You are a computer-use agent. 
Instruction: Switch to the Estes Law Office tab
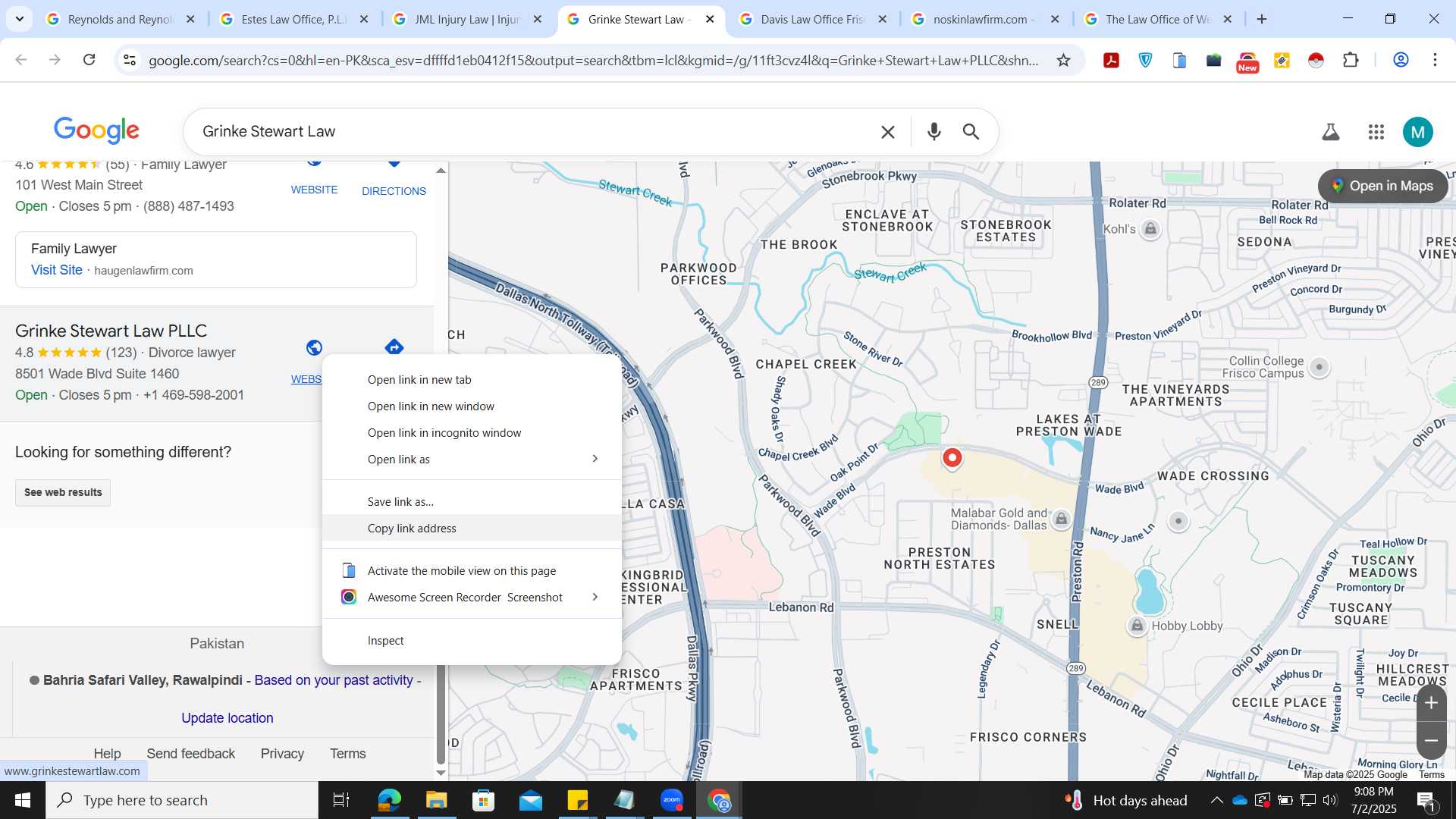tap(293, 19)
